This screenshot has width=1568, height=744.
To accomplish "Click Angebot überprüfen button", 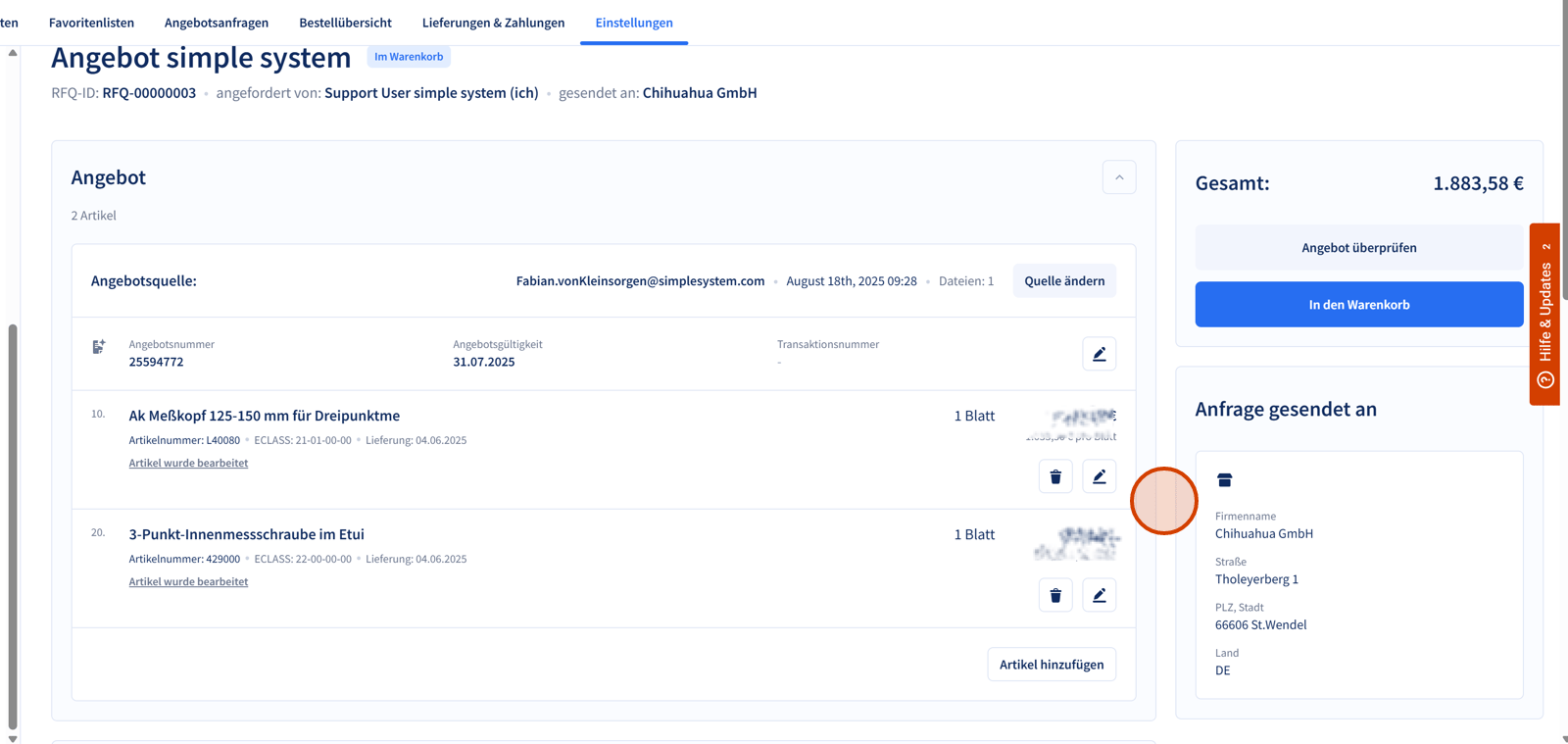I will tap(1358, 248).
